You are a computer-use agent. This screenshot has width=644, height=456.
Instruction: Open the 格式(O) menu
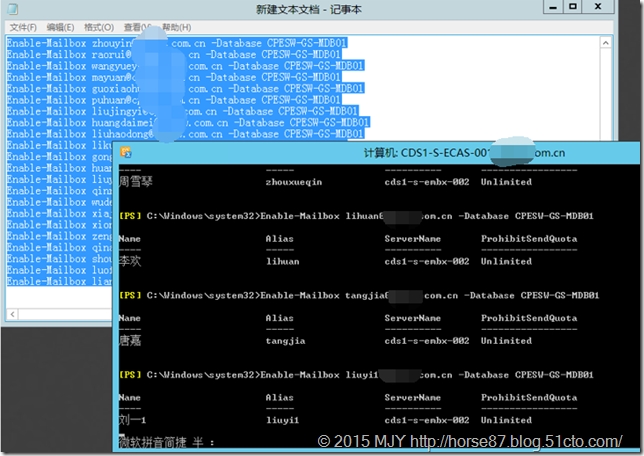pos(99,26)
